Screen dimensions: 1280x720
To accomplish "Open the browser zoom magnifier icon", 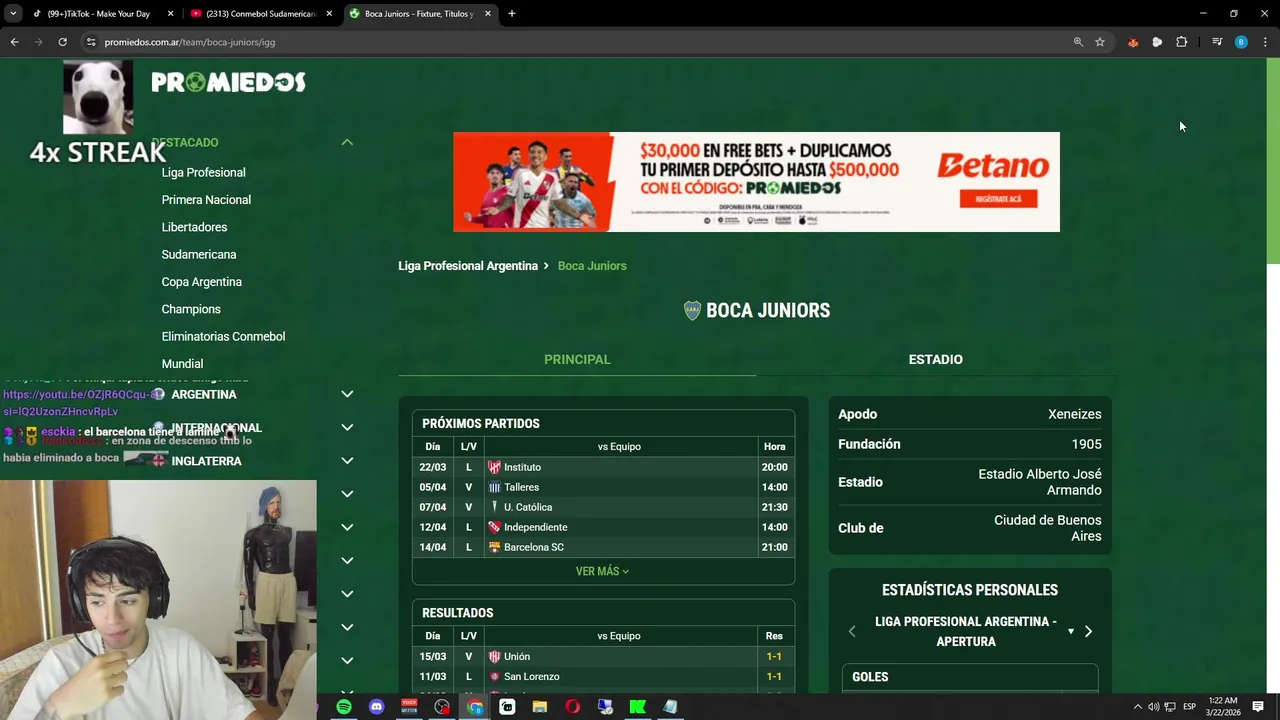I will (x=1078, y=42).
